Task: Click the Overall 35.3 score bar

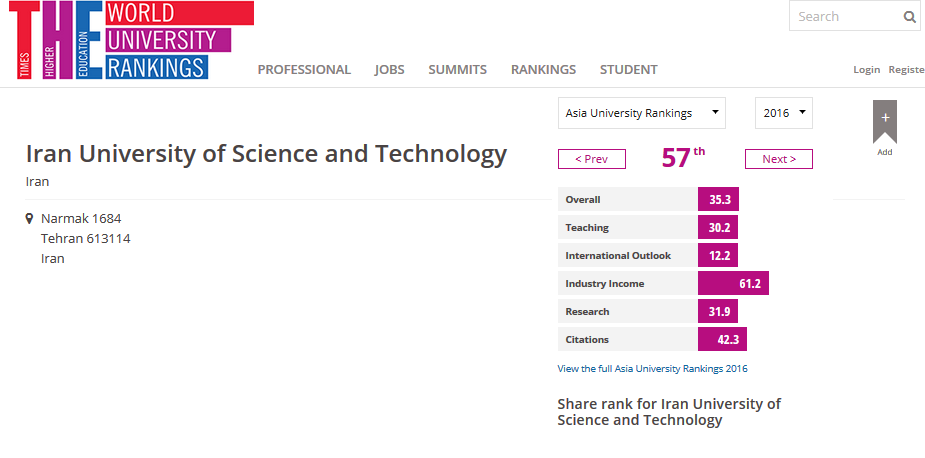Action: click(719, 199)
